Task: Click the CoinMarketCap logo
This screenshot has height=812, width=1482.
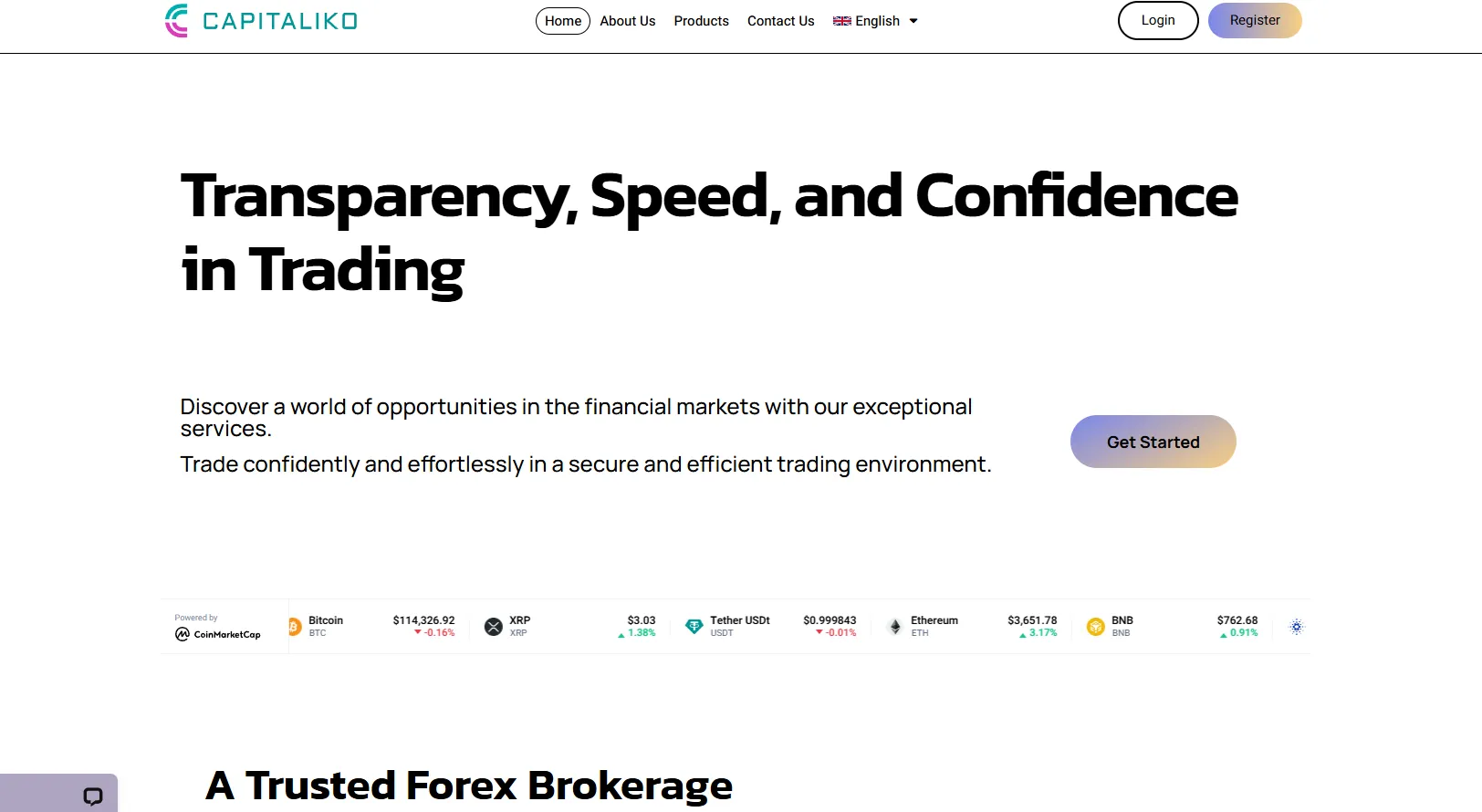Action: point(218,634)
